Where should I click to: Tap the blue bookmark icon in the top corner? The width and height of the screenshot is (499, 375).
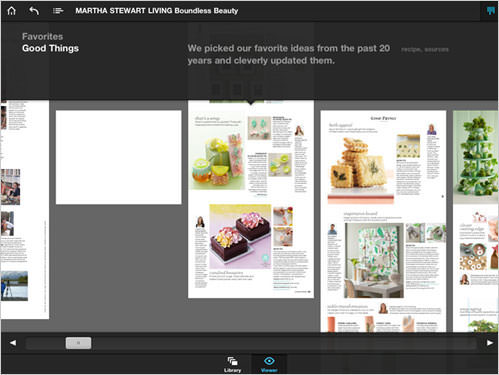coord(490,11)
